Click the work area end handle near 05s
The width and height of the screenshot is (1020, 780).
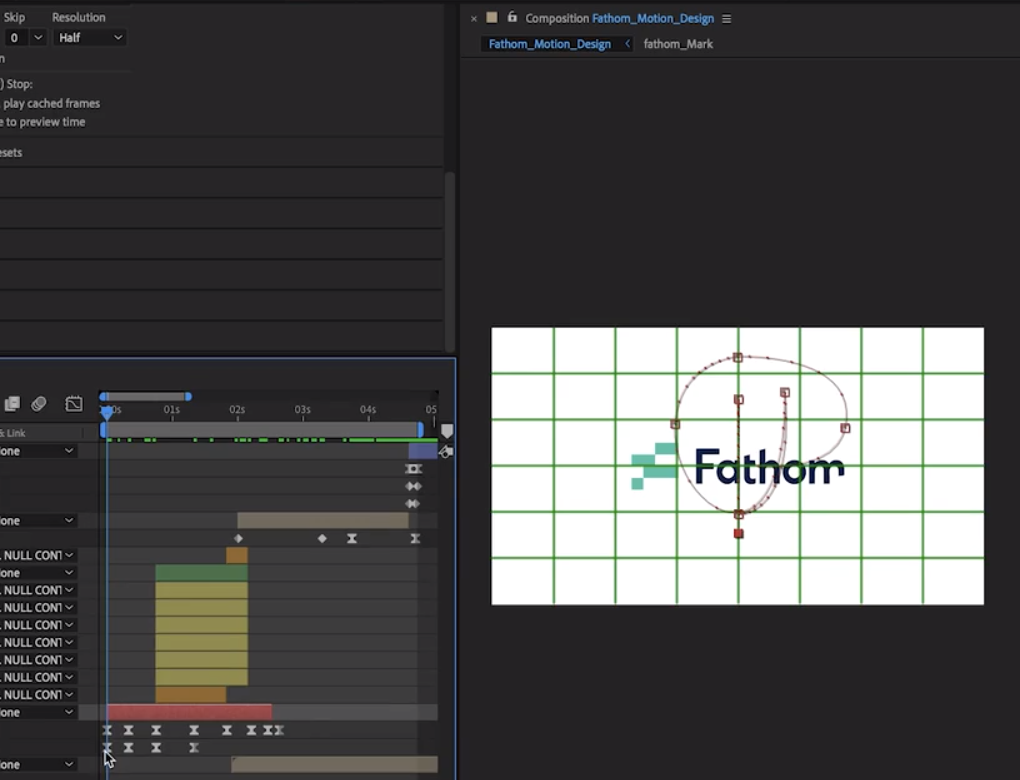click(x=421, y=430)
